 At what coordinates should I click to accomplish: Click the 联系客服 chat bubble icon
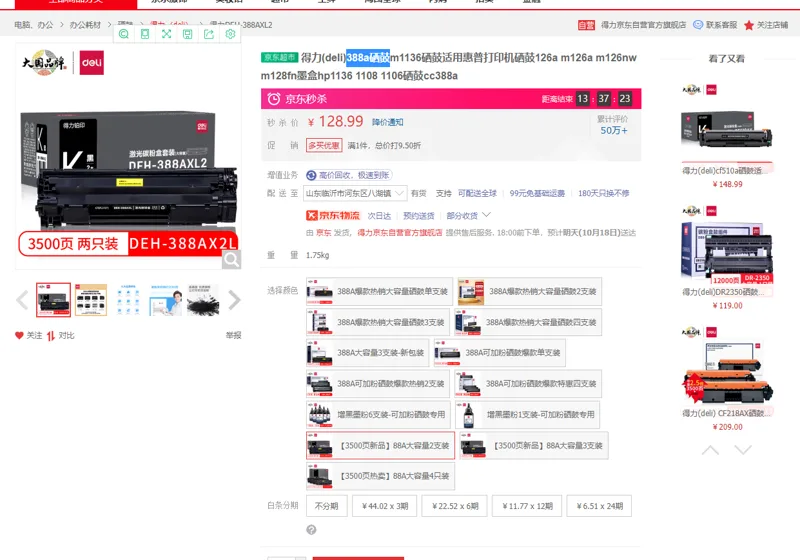tap(697, 24)
